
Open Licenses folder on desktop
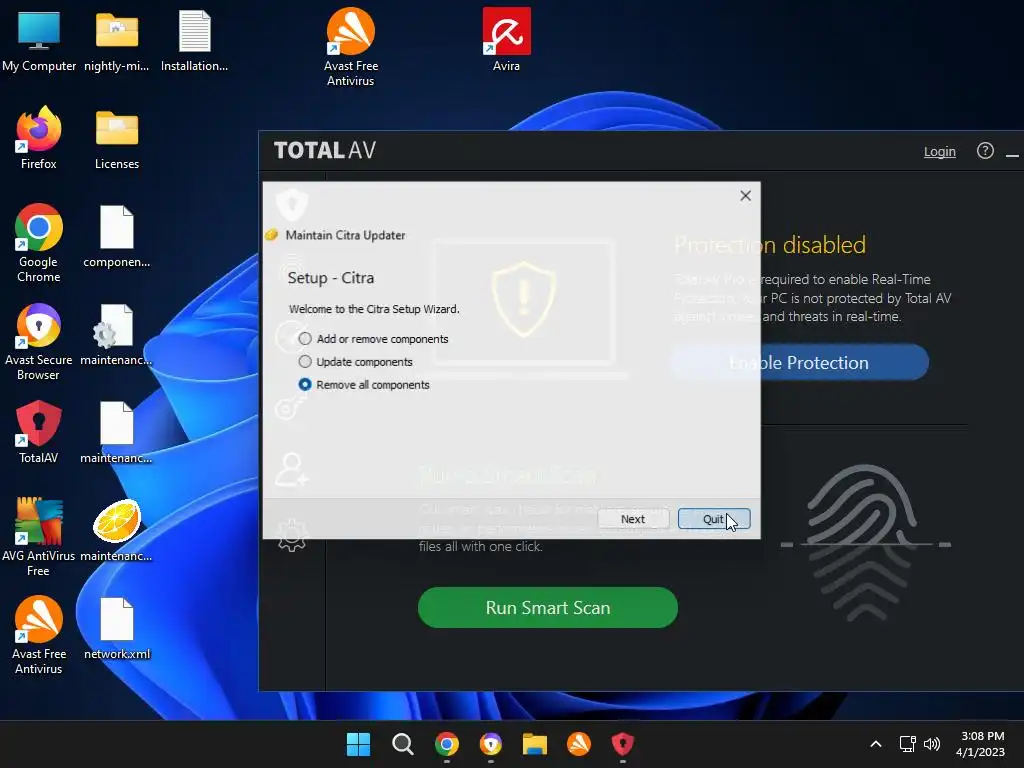point(117,139)
